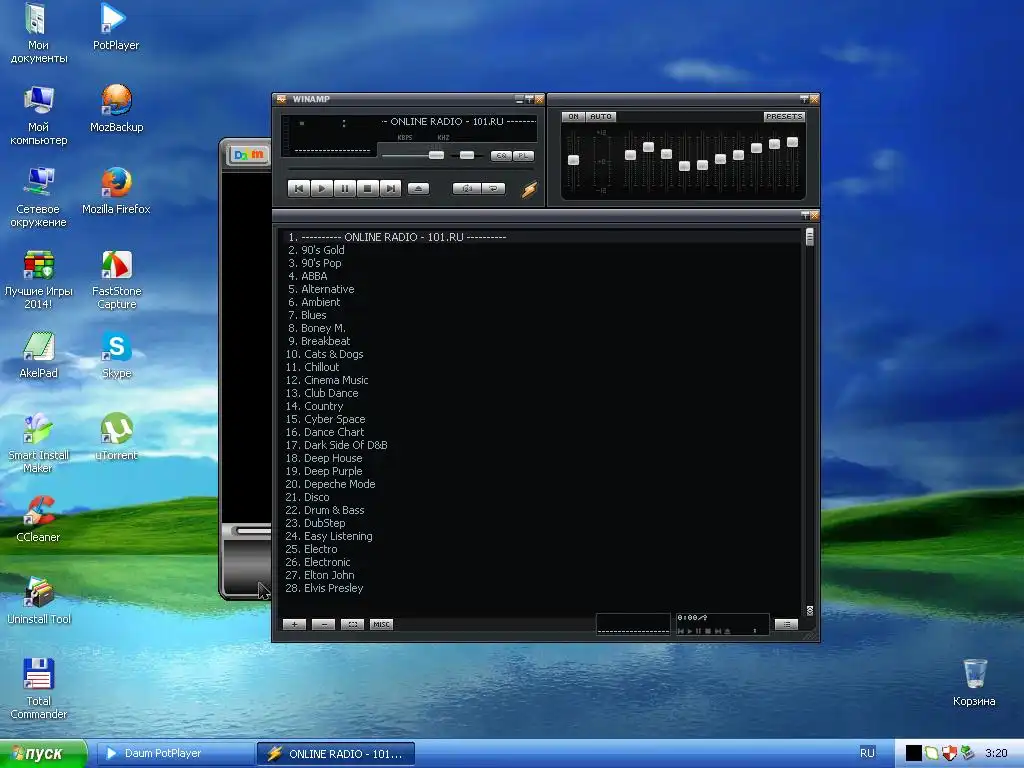The width and height of the screenshot is (1024, 768).
Task: Toggle windowshade mode of playlist window
Action: click(805, 216)
